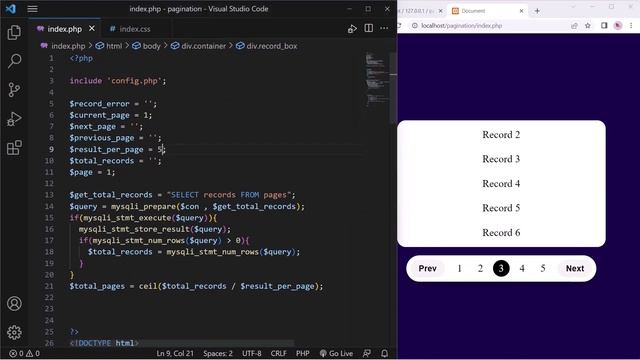The image size is (640, 360).
Task: Change encoding via UTF-8 status item
Action: tap(251, 353)
